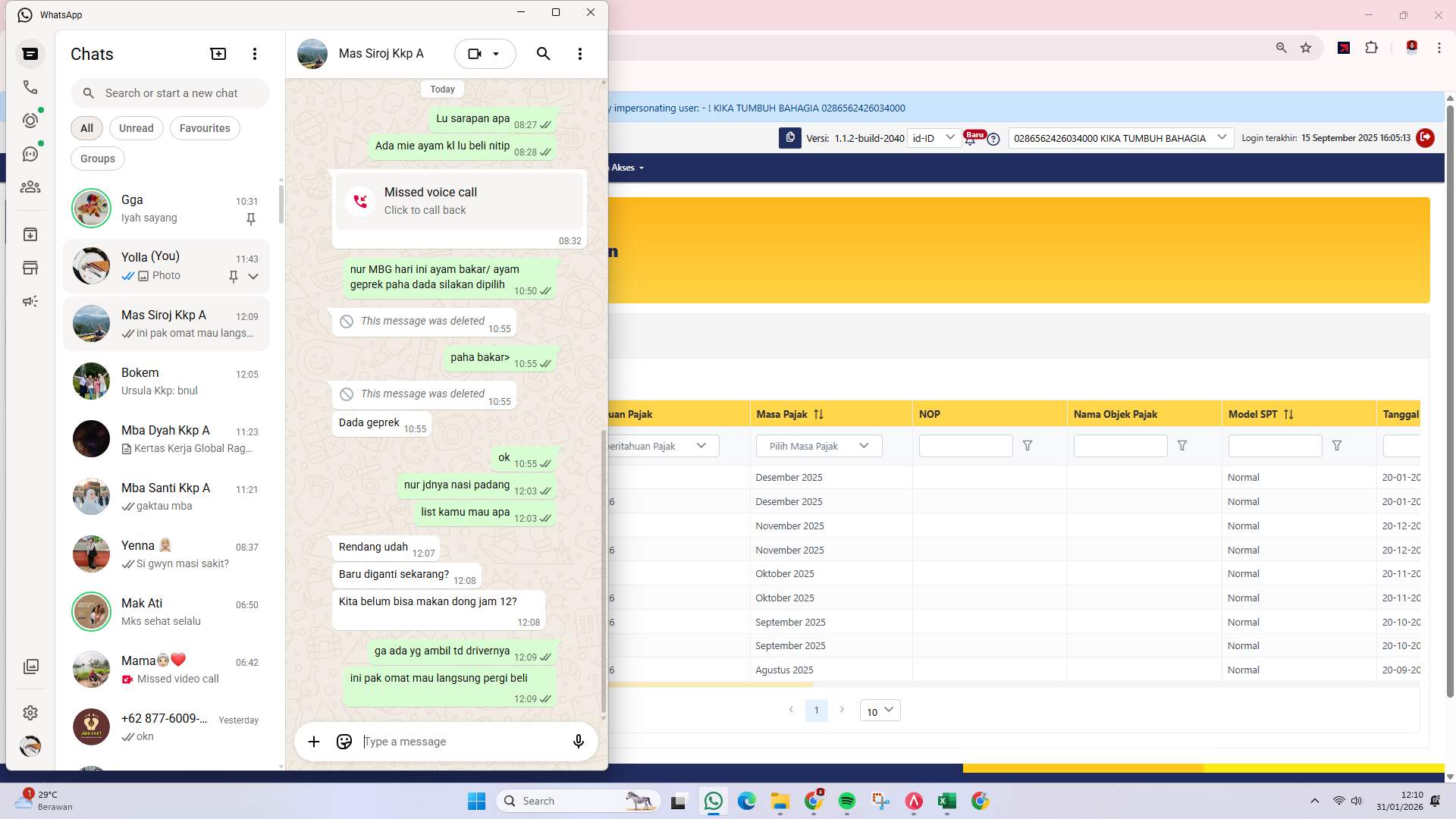Pin or unpin the Gga chat
Image resolution: width=1456 pixels, height=819 pixels.
(250, 219)
